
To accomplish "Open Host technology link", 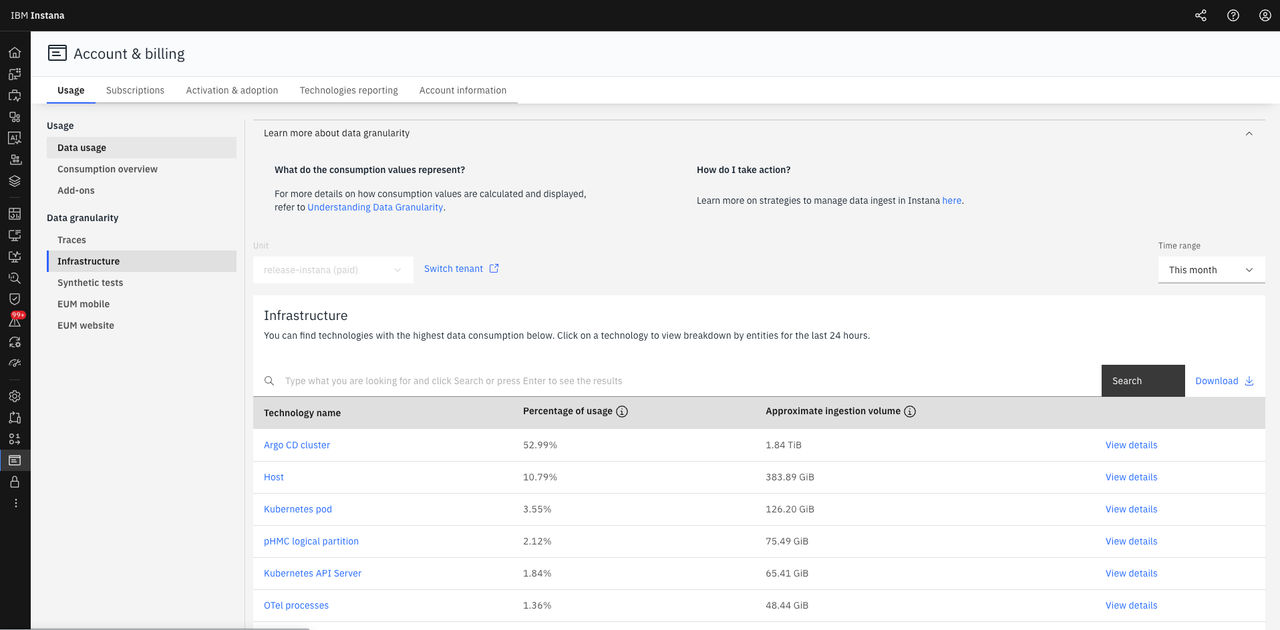I will (274, 477).
